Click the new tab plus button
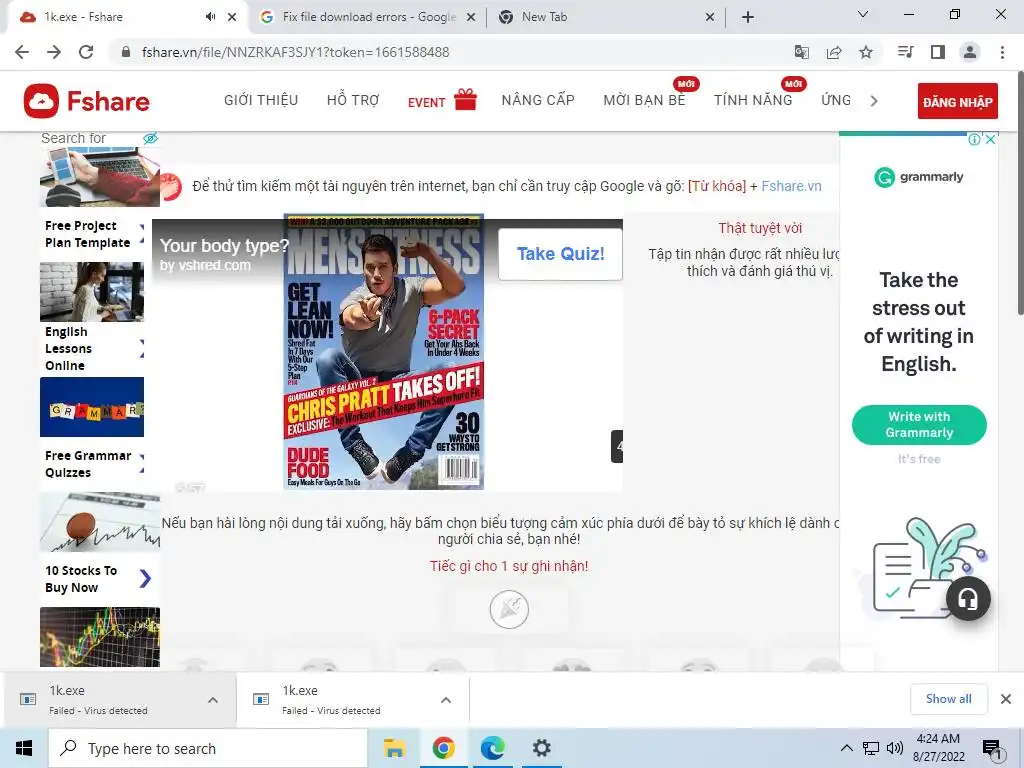This screenshot has width=1024, height=768. (x=748, y=17)
